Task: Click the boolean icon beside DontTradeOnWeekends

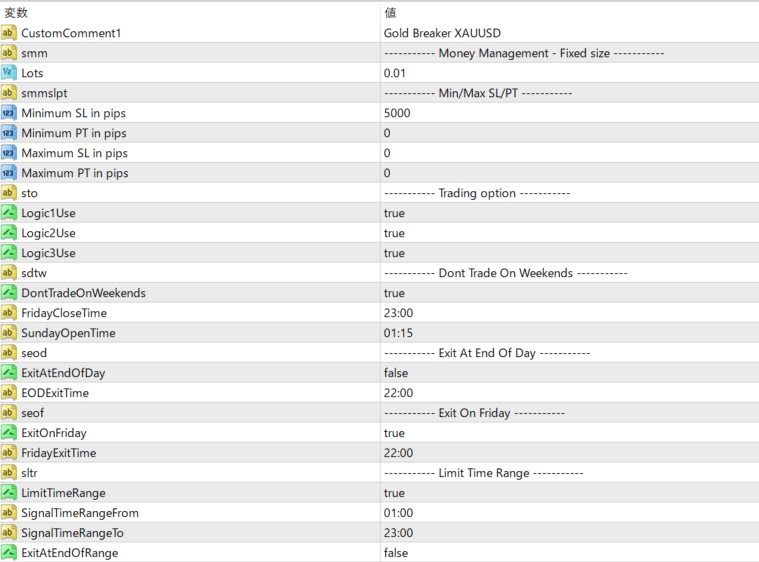Action: point(9,293)
